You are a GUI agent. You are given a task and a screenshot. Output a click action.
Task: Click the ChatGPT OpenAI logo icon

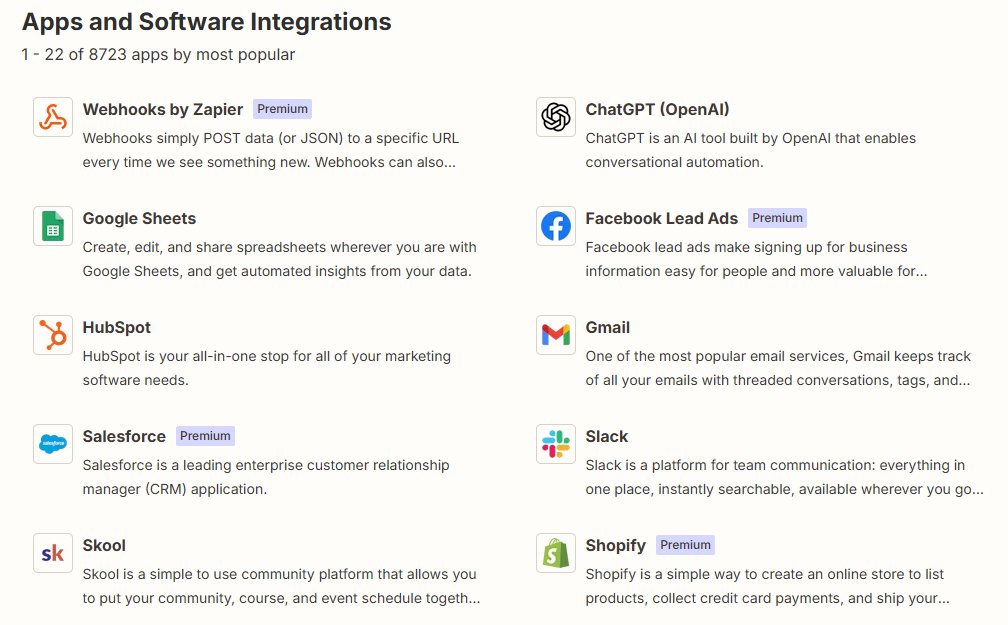click(555, 117)
